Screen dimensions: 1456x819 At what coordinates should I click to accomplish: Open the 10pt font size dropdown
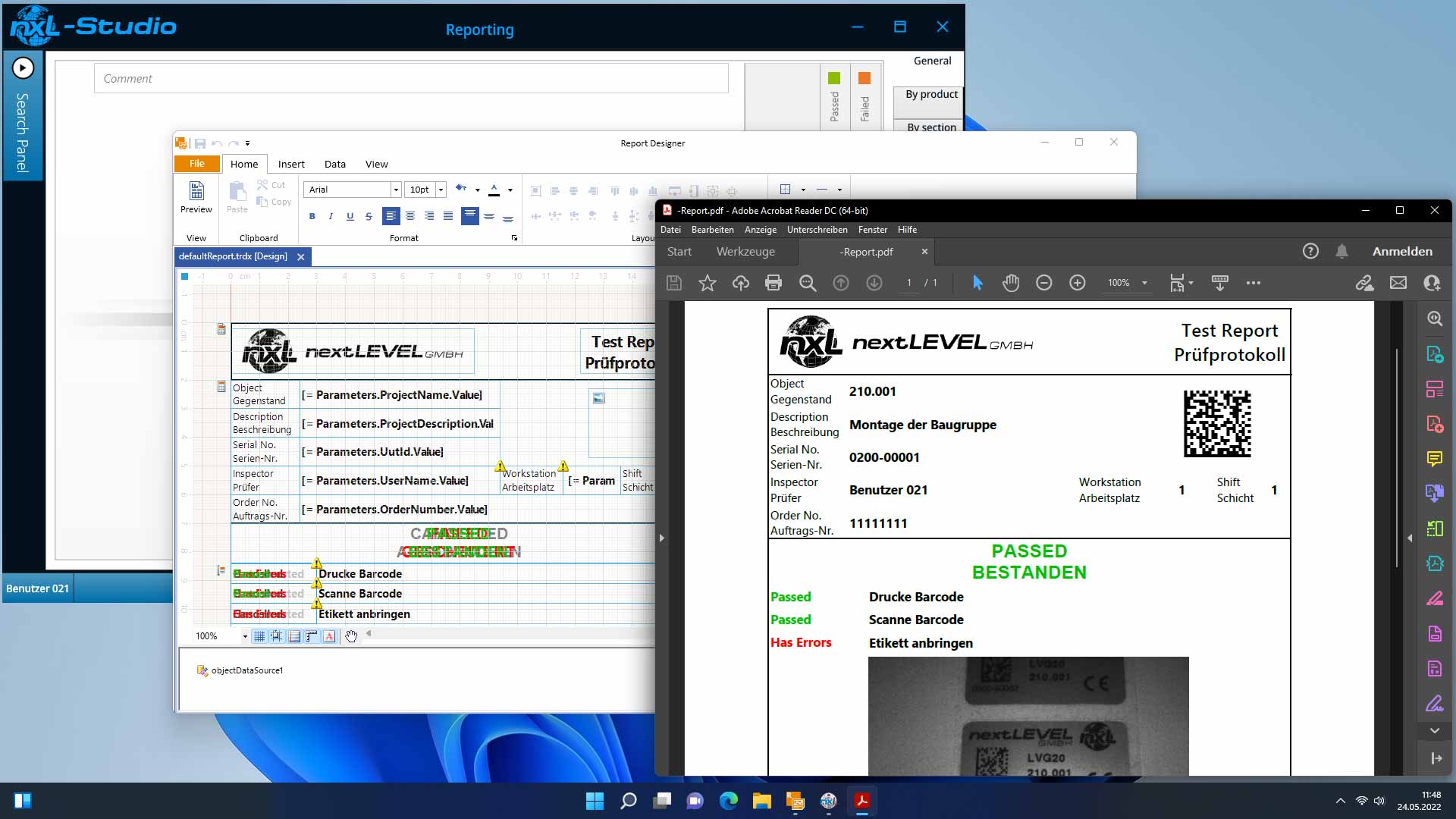point(441,190)
